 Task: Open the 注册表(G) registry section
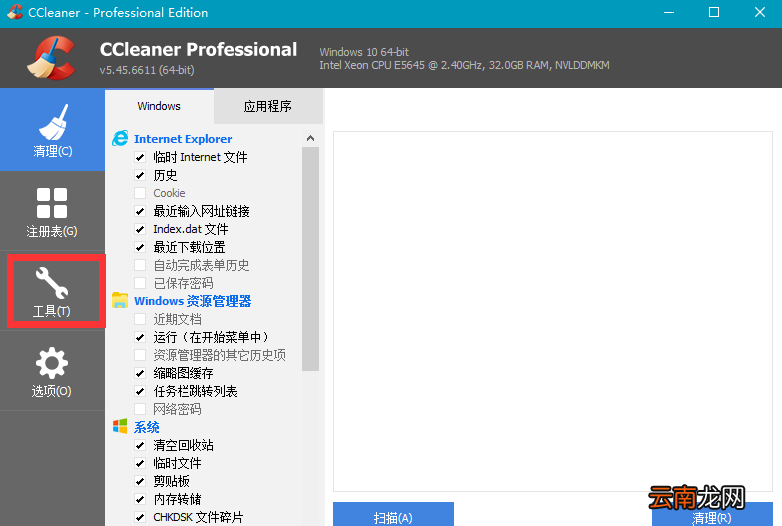click(x=52, y=211)
